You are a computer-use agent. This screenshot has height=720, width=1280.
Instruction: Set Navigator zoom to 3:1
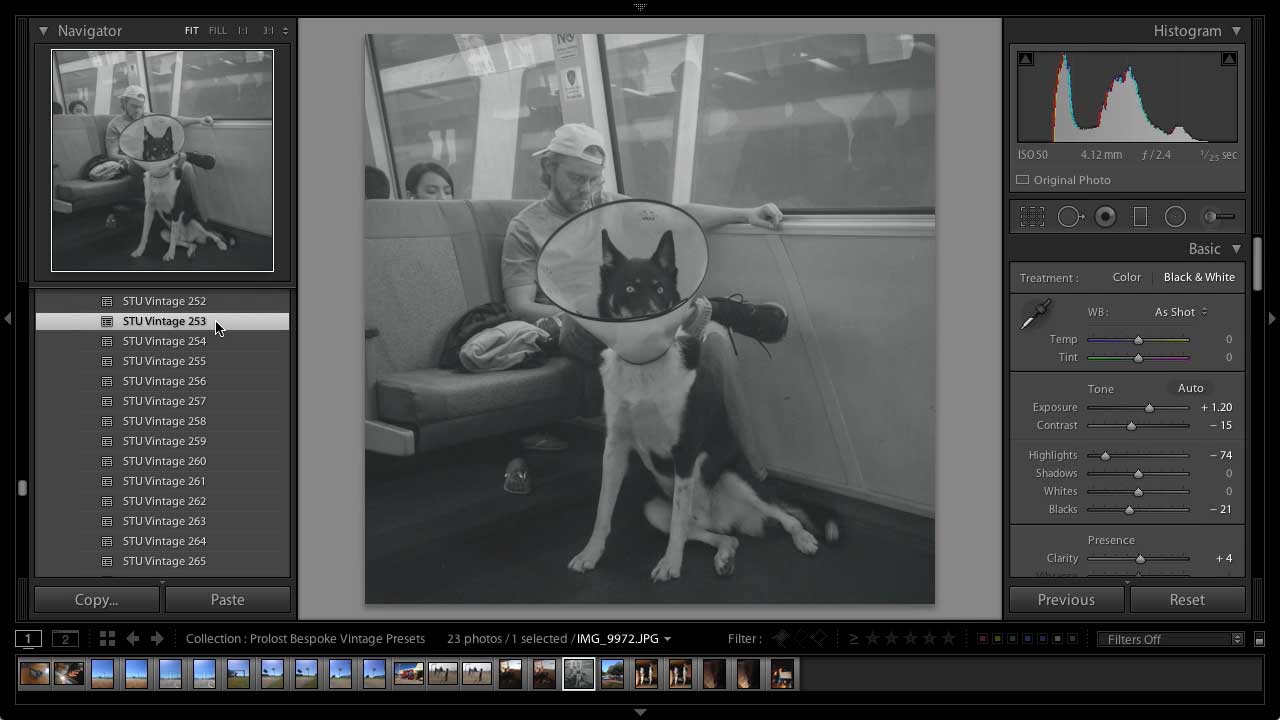point(268,31)
